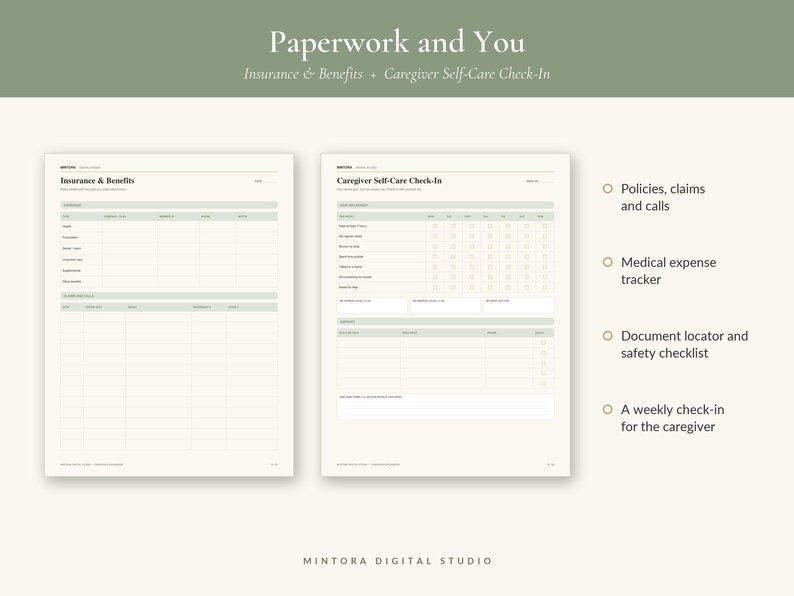This screenshot has width=794, height=596.
Task: Click the 'Insurance & Benefits' subtitle in banner
Action: [303, 74]
